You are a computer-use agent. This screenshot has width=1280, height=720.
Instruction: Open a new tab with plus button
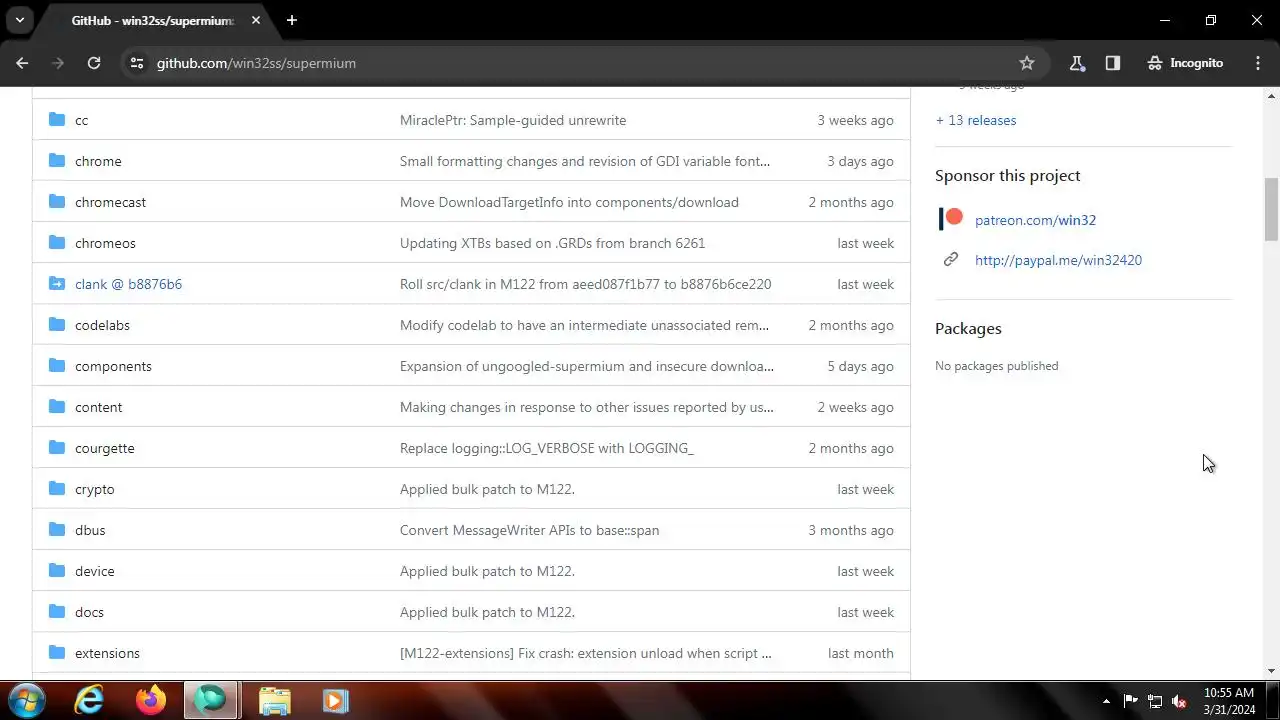pyautogui.click(x=292, y=20)
